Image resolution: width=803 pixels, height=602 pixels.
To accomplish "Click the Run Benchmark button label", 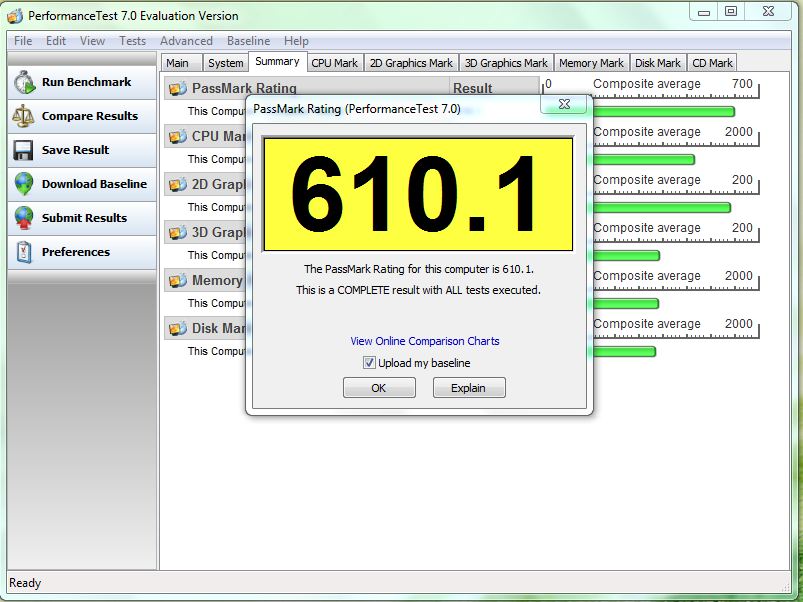I will coord(87,82).
